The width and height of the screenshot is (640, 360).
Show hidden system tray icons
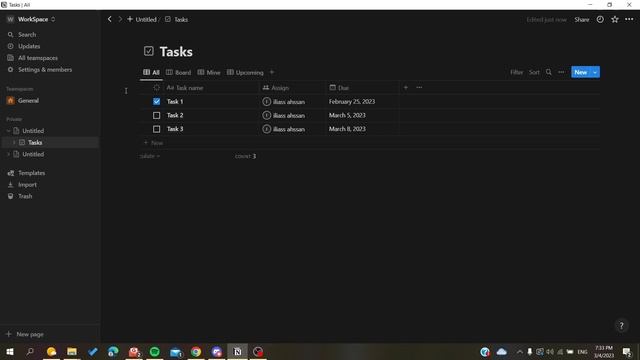(519, 351)
